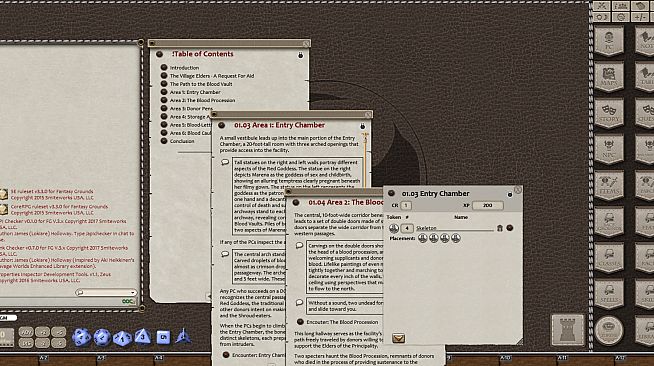Open the Classes sidebar button

coord(609,257)
